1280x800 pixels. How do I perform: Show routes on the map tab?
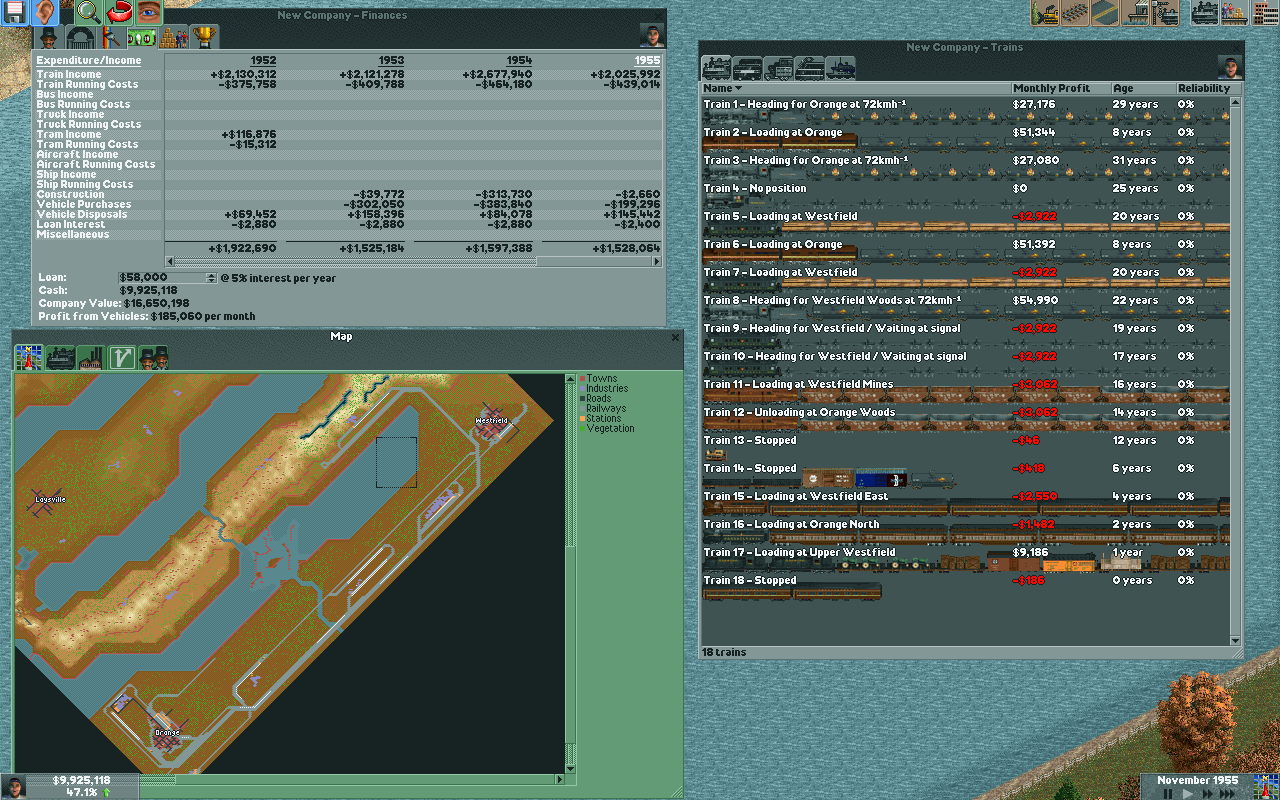122,358
